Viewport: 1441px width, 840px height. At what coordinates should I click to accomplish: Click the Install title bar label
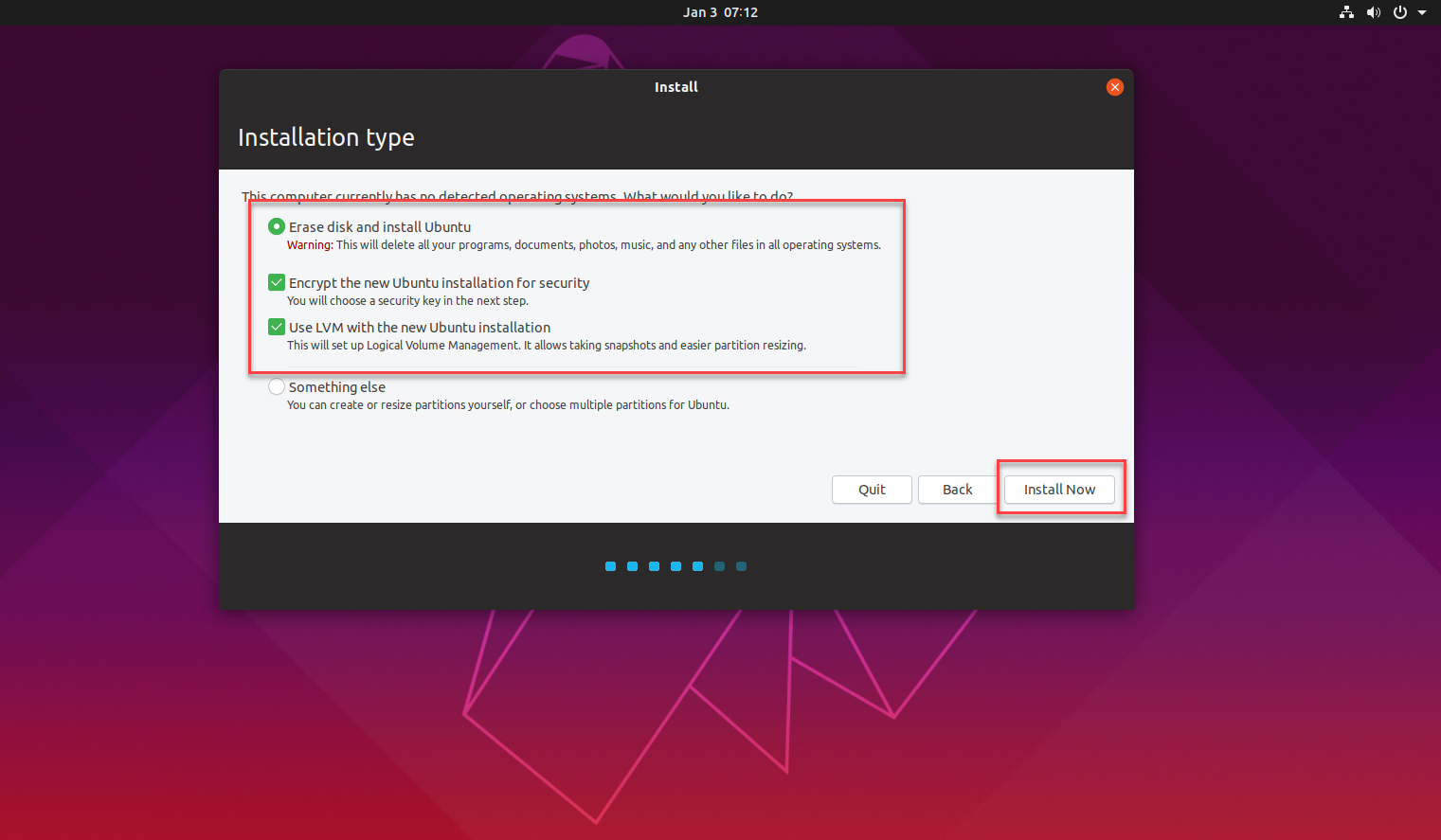[x=676, y=87]
